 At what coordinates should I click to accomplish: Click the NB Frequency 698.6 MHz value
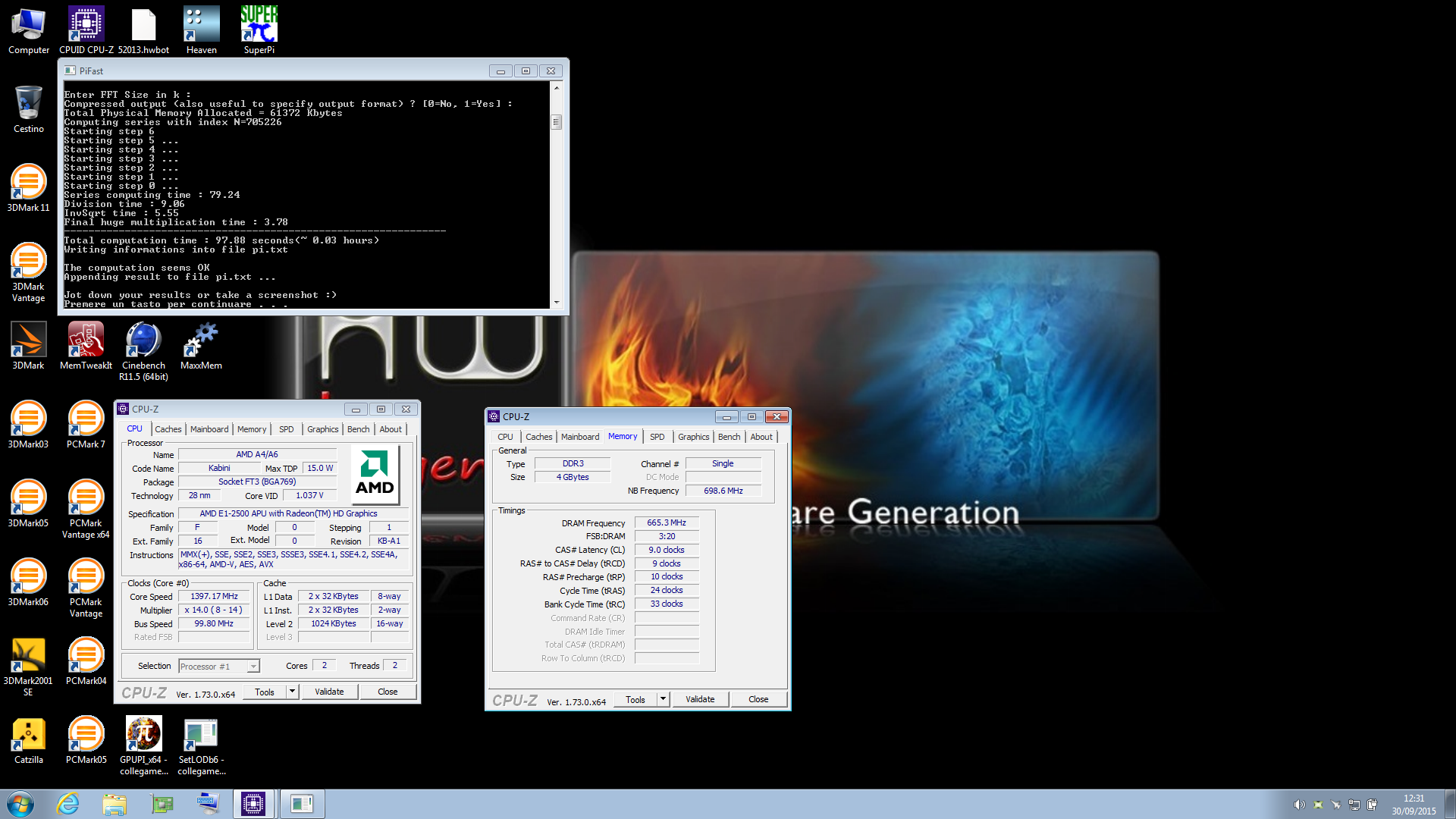[x=723, y=491]
